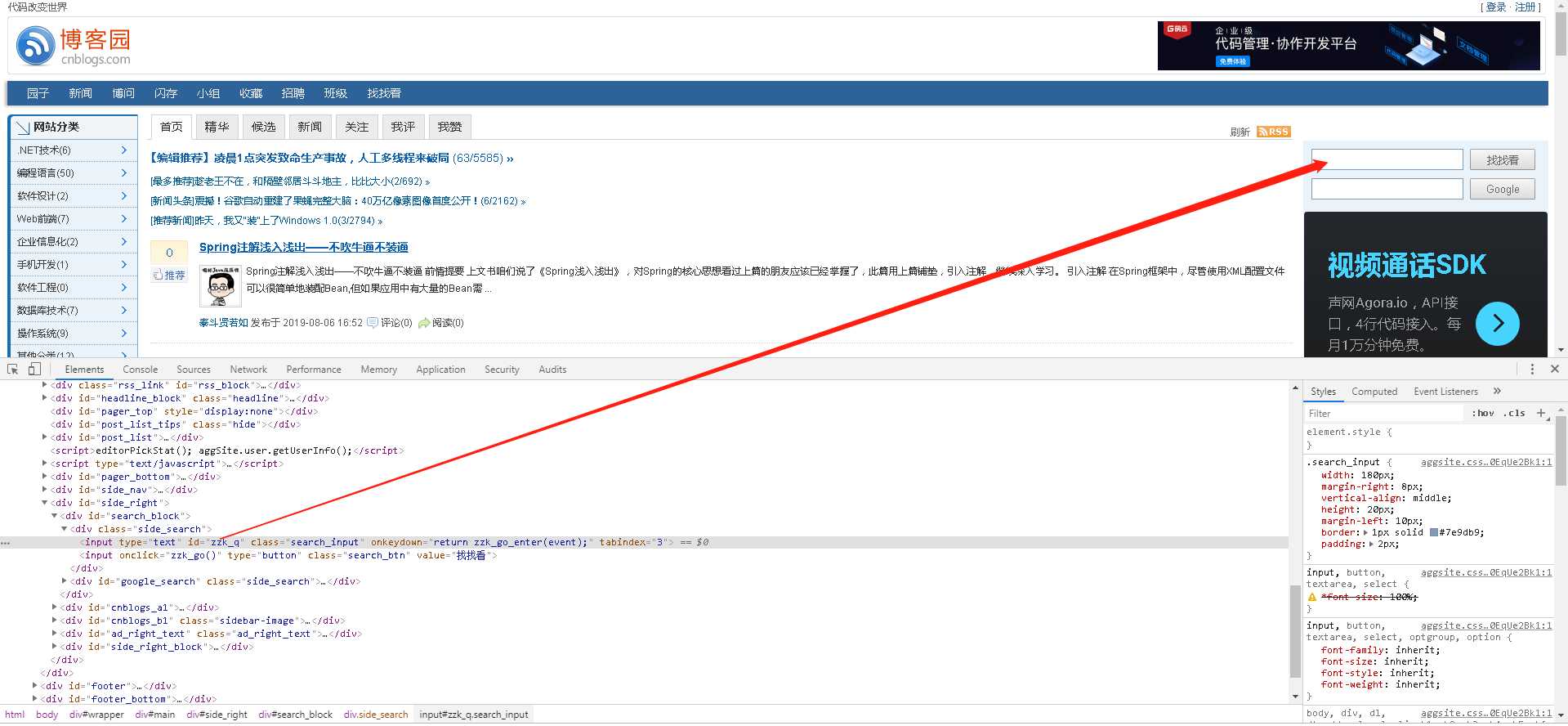
Task: Click author link 奉斗贤若如
Action: coord(223,323)
